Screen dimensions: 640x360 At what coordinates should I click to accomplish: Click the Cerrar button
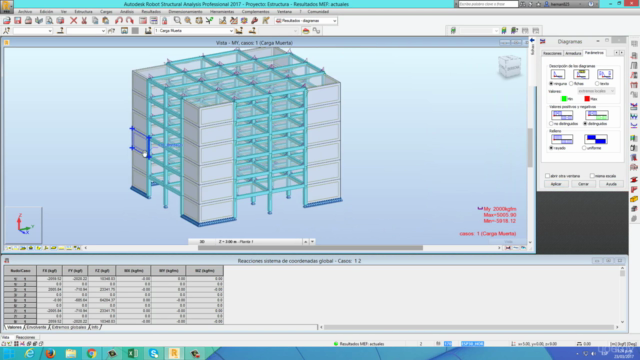coord(583,184)
